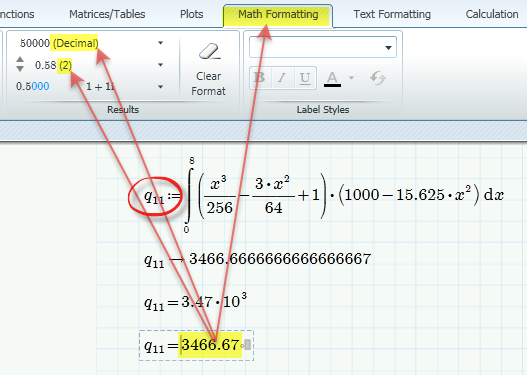
Task: Open the Calculation tab
Action: (x=492, y=14)
